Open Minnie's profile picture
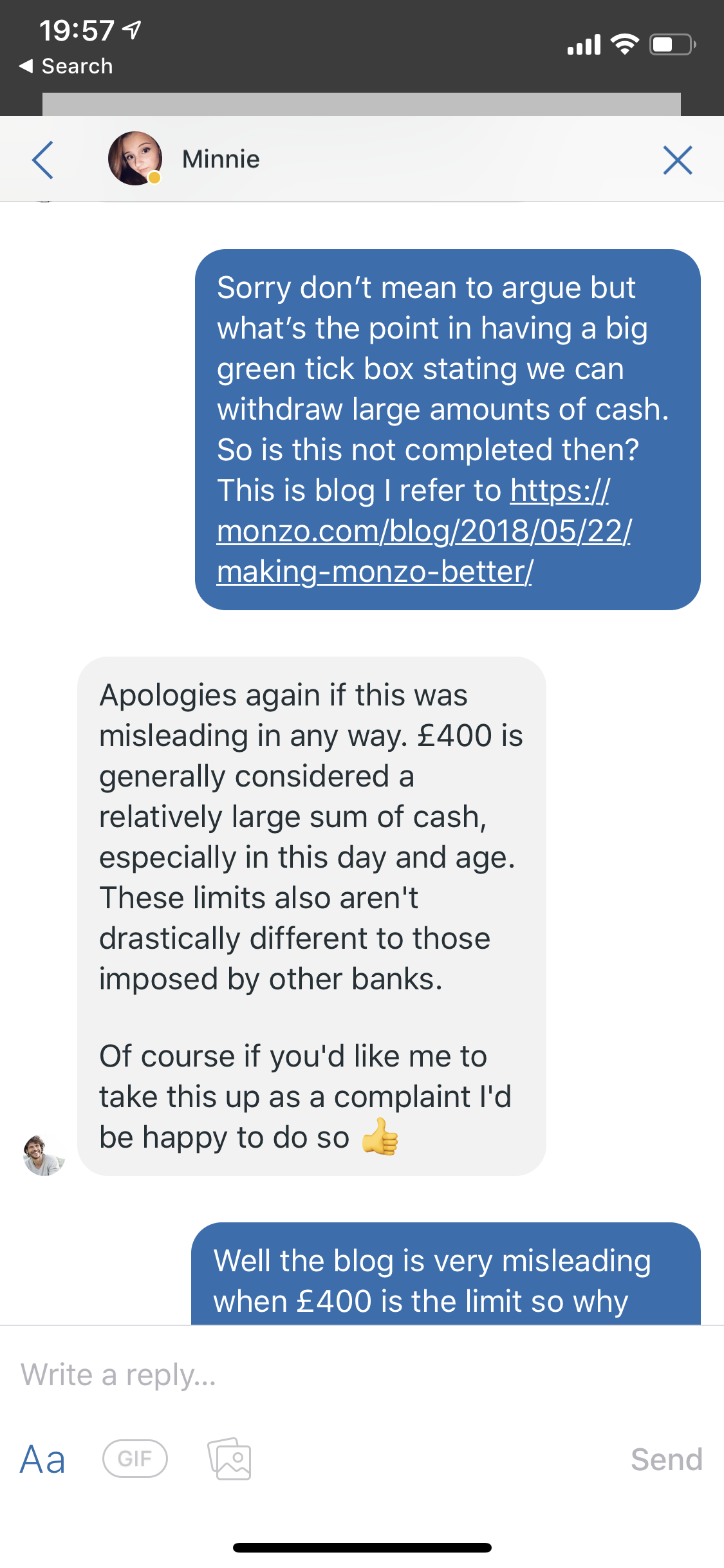724x1568 pixels. pyautogui.click(x=135, y=158)
